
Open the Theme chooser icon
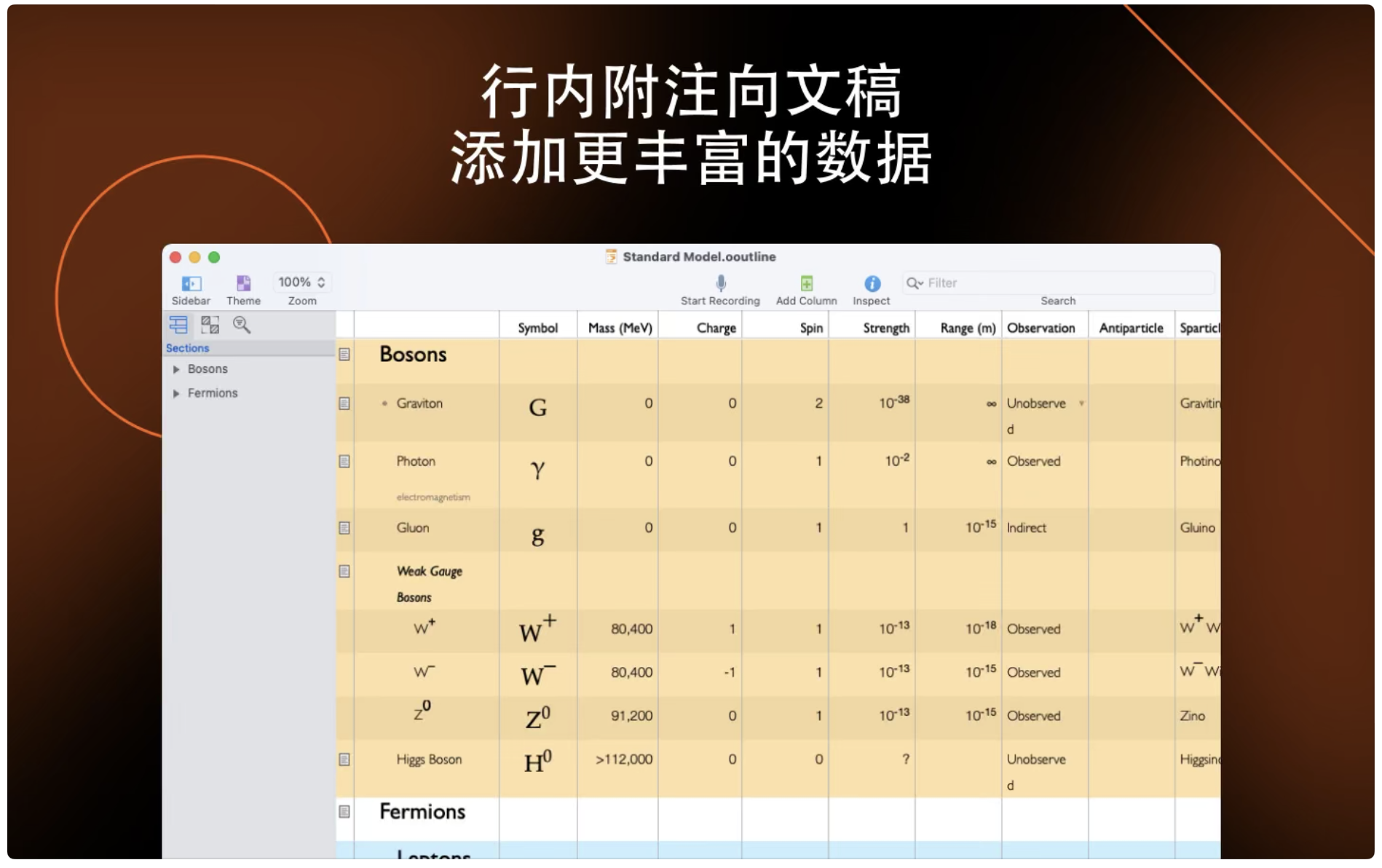click(x=242, y=284)
